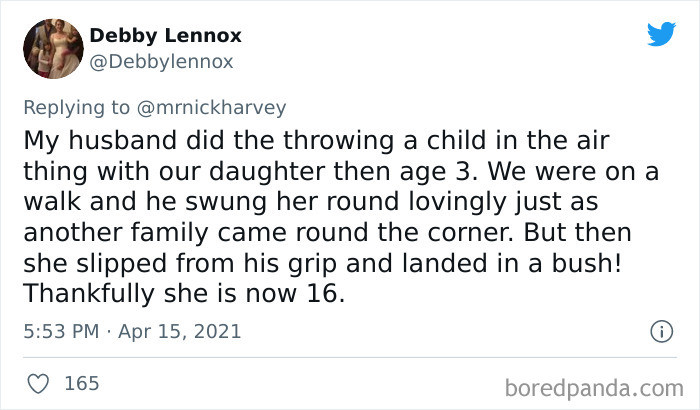Open the Apr 15, 2021 date link

coord(179,331)
